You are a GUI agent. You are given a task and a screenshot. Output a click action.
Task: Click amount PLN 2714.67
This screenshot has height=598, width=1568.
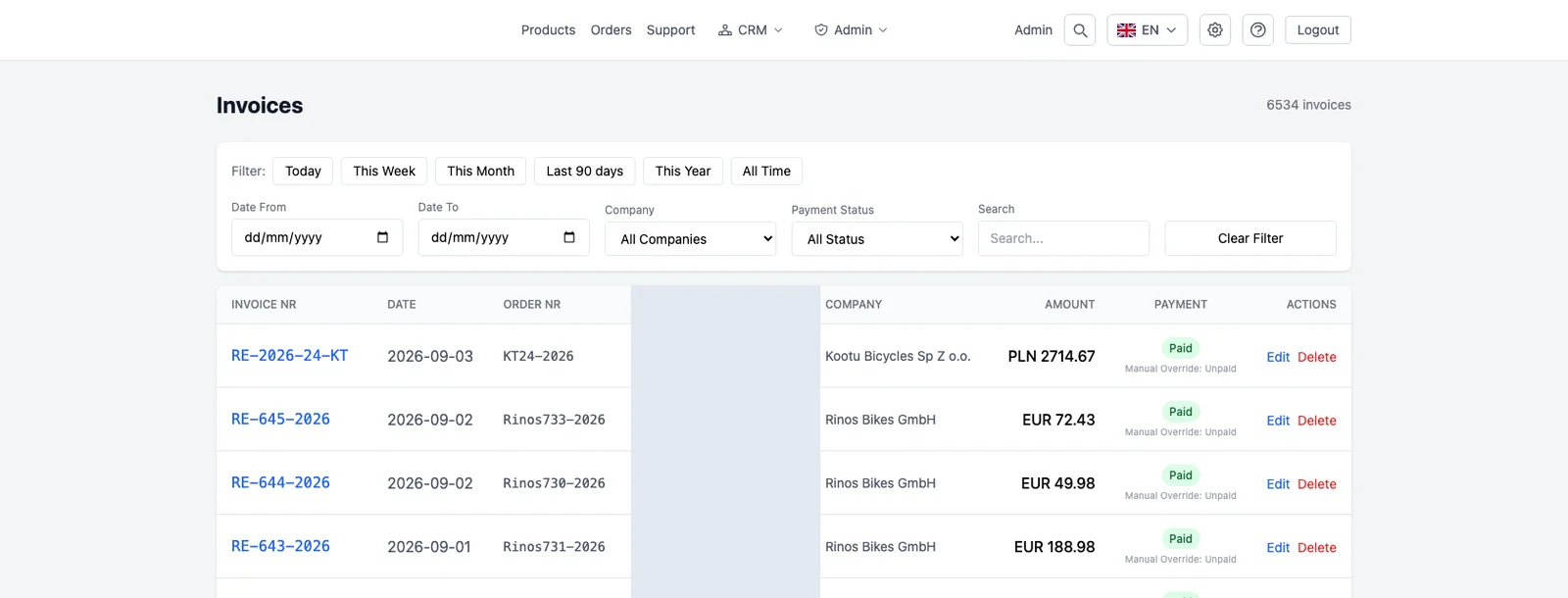1052,357
